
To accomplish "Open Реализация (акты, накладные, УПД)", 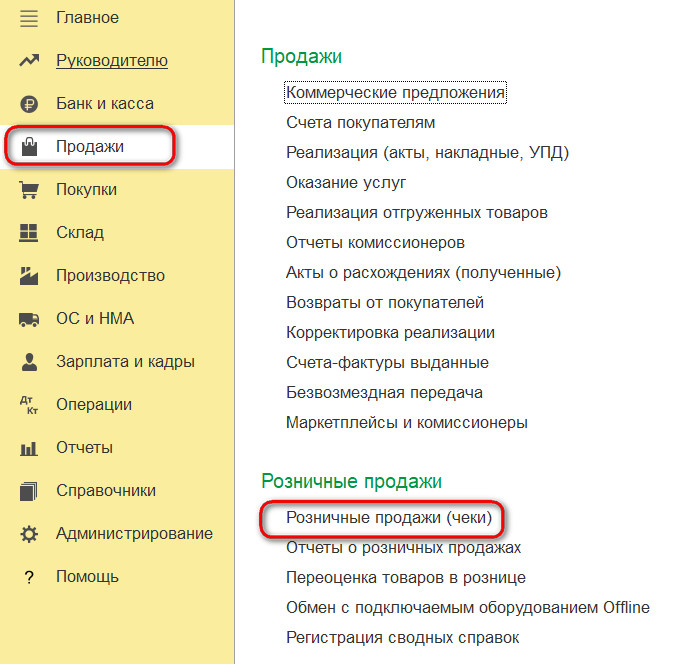I will (428, 153).
